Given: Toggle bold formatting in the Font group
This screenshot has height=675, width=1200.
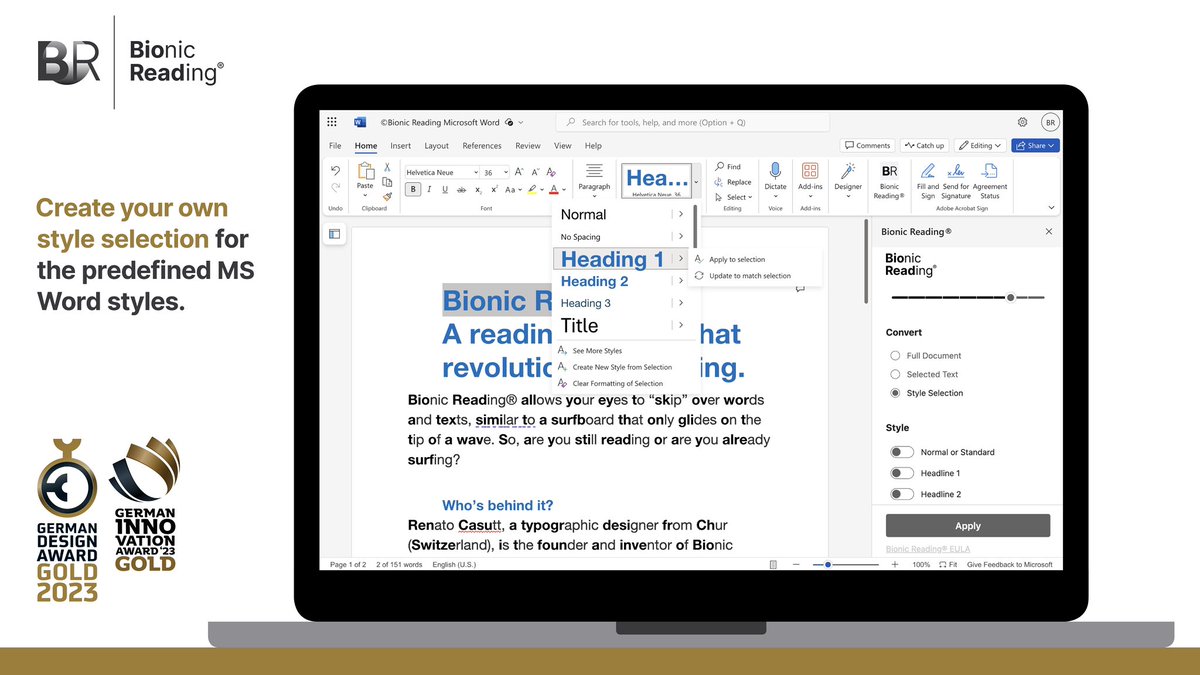Looking at the screenshot, I should click(x=412, y=189).
